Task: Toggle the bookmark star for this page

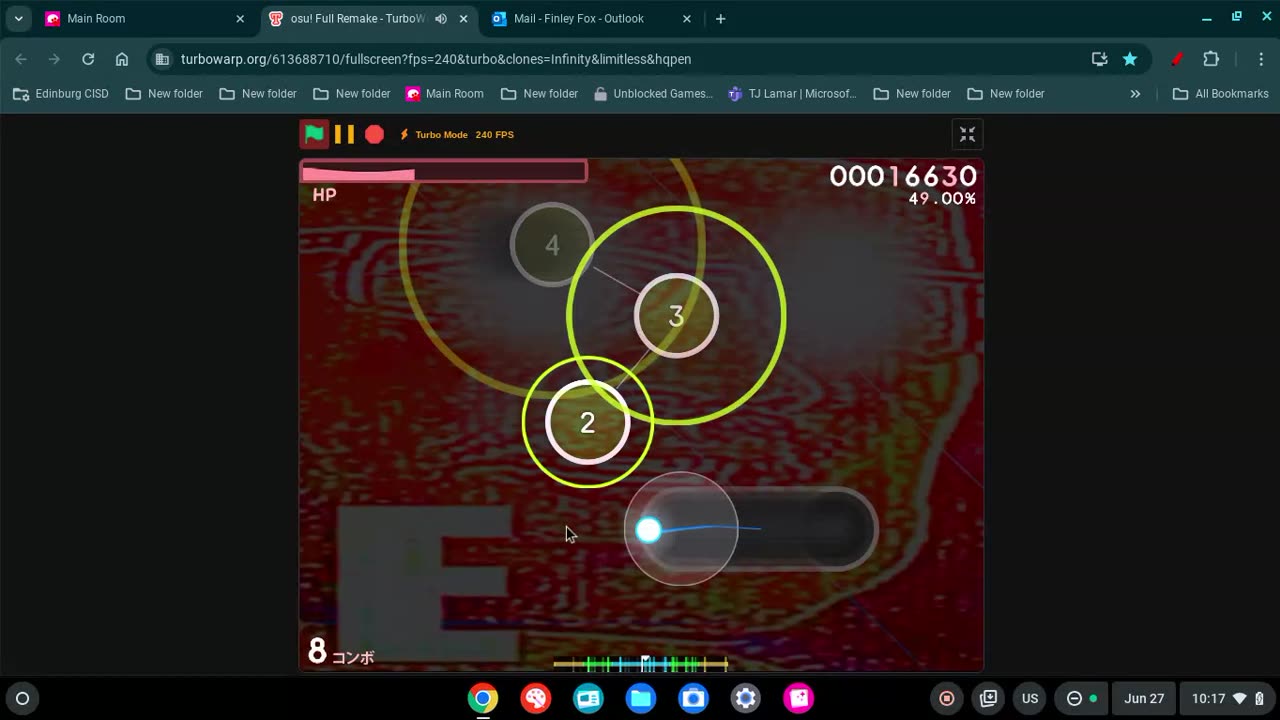Action: (x=1130, y=59)
